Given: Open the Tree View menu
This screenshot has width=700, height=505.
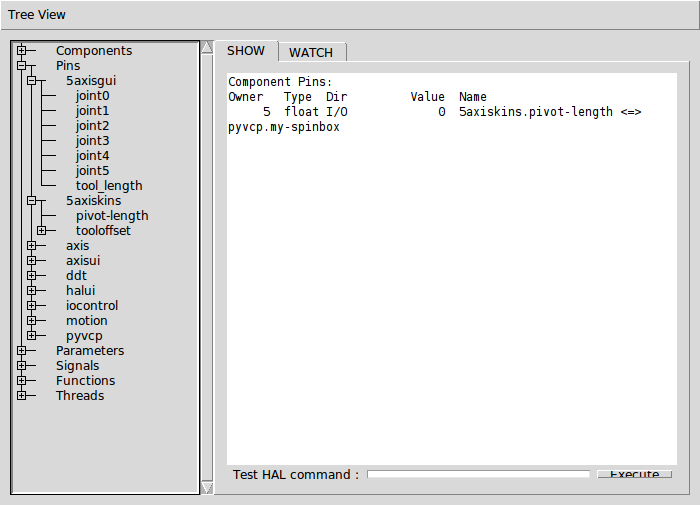Looking at the screenshot, I should point(37,15).
